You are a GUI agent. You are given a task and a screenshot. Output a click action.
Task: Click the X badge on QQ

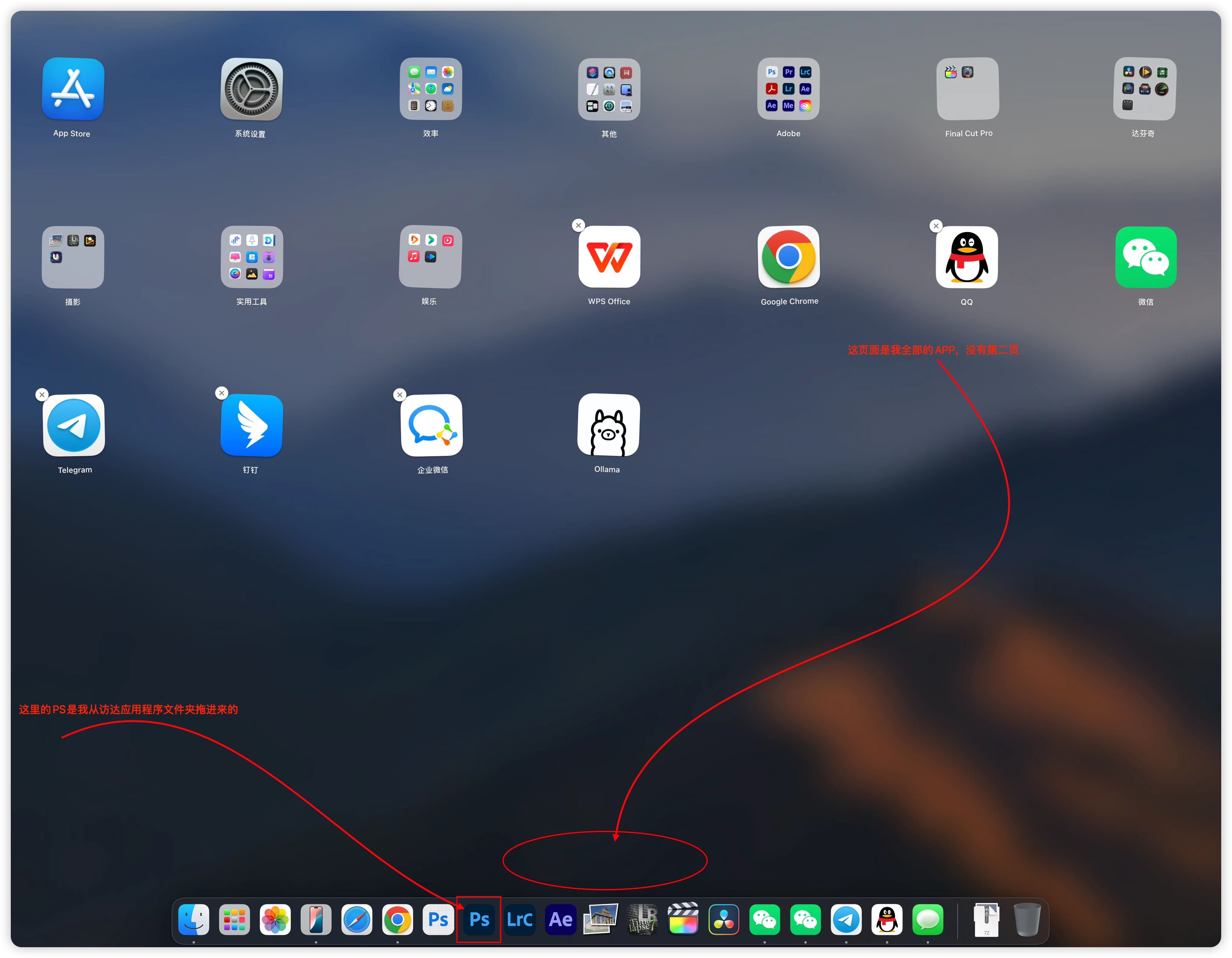click(x=936, y=226)
